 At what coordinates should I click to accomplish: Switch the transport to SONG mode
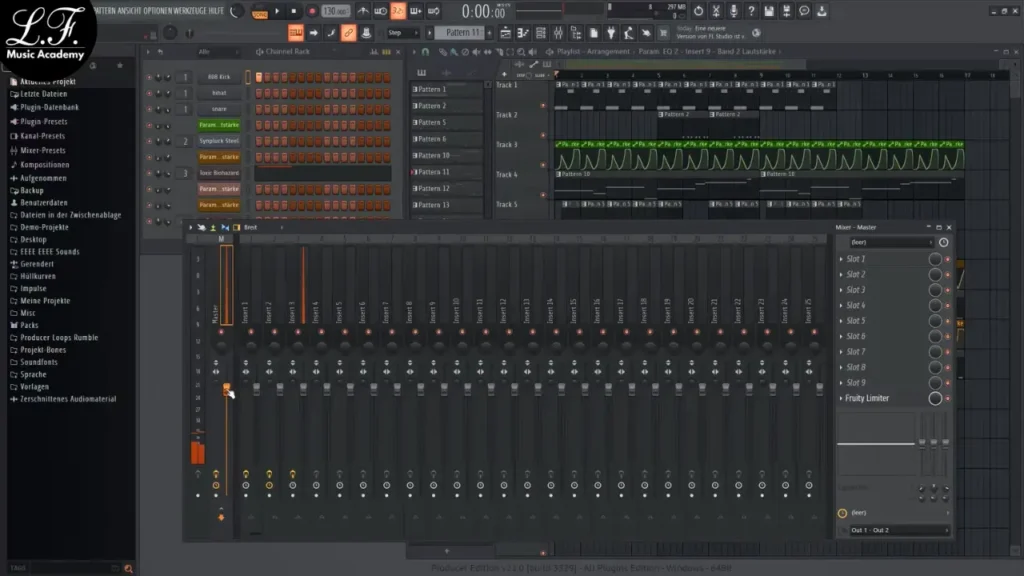click(x=260, y=13)
